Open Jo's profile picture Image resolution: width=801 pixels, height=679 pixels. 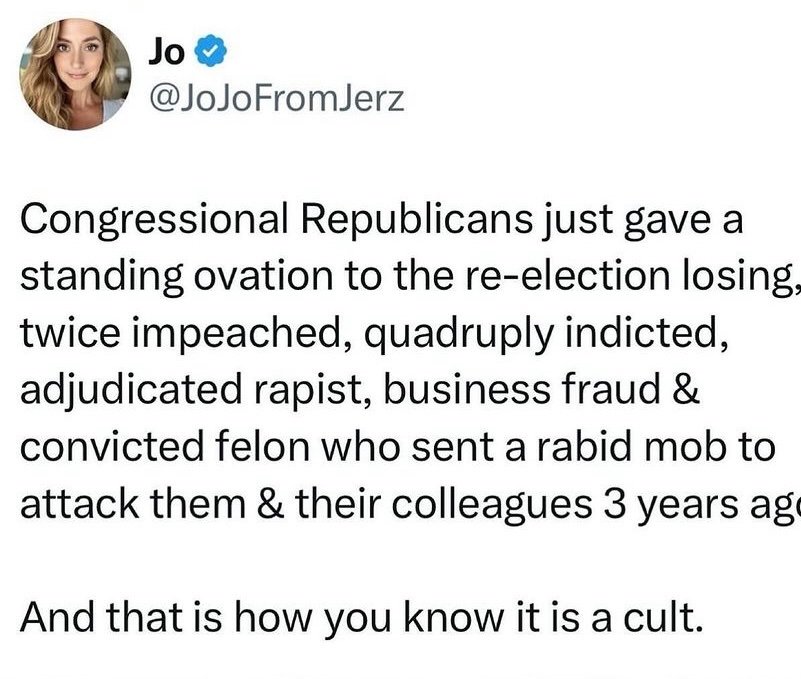coord(75,74)
